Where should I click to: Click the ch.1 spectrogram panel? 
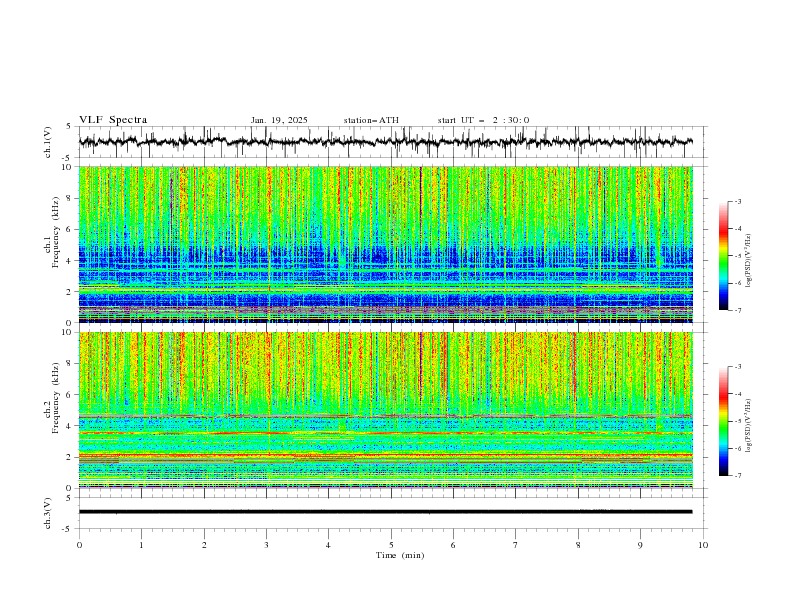(x=385, y=244)
